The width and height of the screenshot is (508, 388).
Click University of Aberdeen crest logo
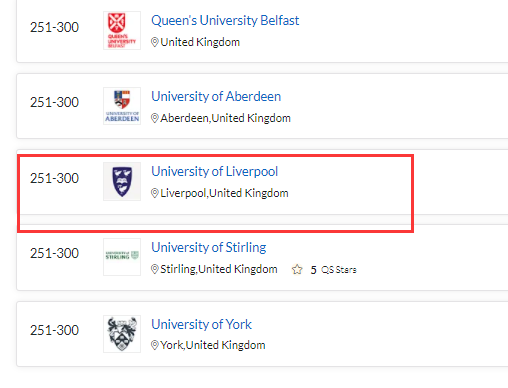click(x=122, y=106)
